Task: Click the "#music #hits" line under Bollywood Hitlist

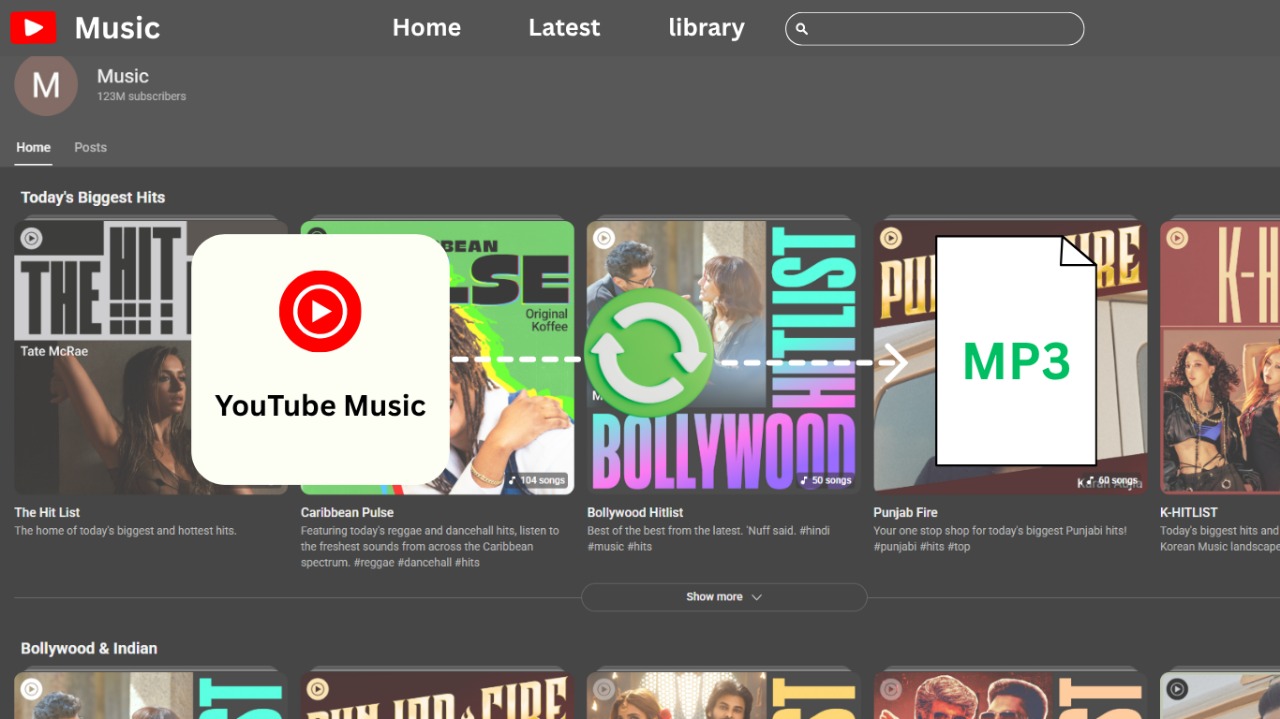Action: (x=619, y=547)
